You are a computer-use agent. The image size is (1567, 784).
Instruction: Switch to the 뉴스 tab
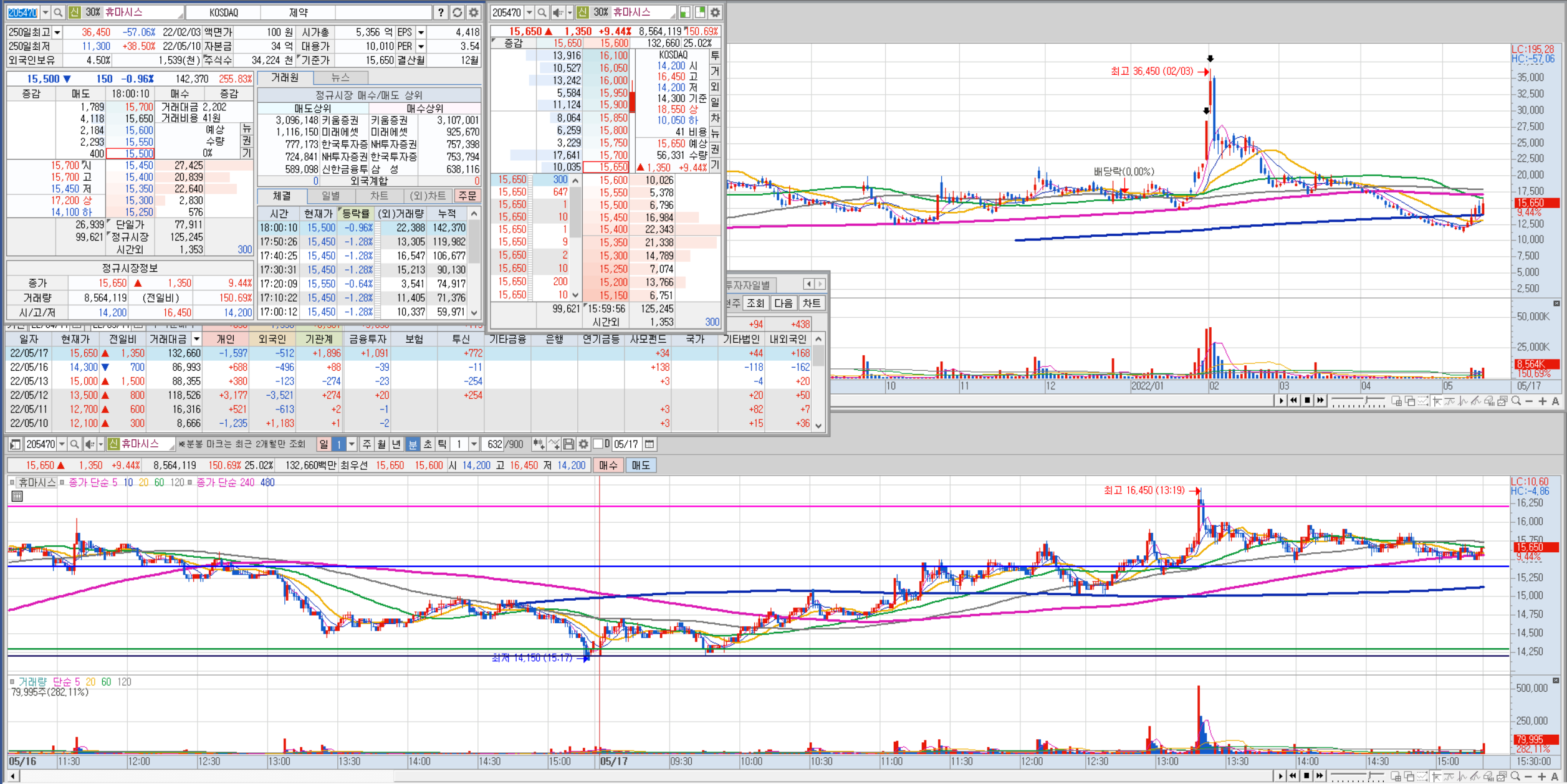340,78
